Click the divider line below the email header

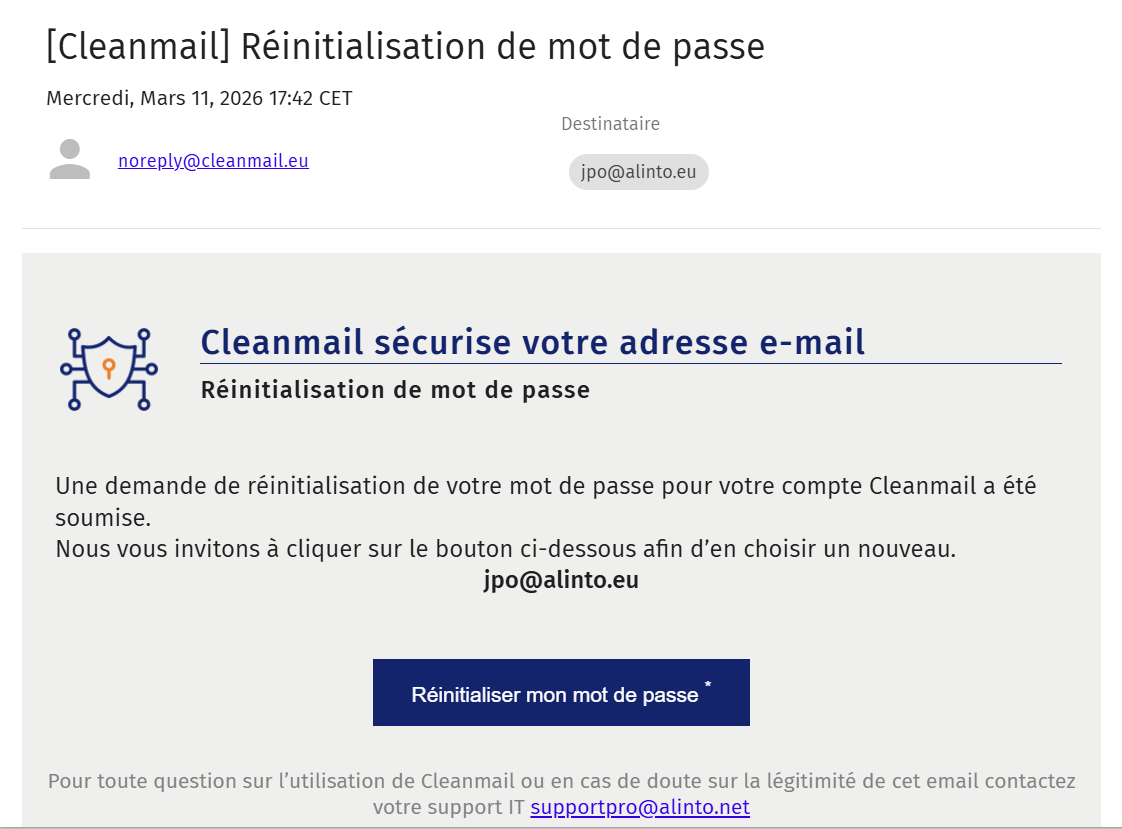(561, 229)
